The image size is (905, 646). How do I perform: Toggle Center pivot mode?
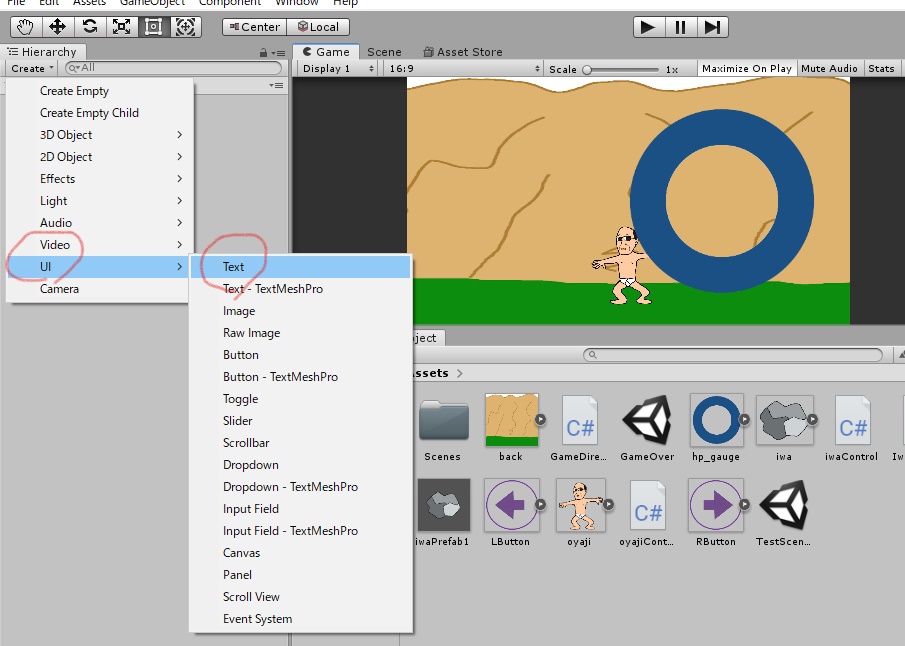(255, 27)
